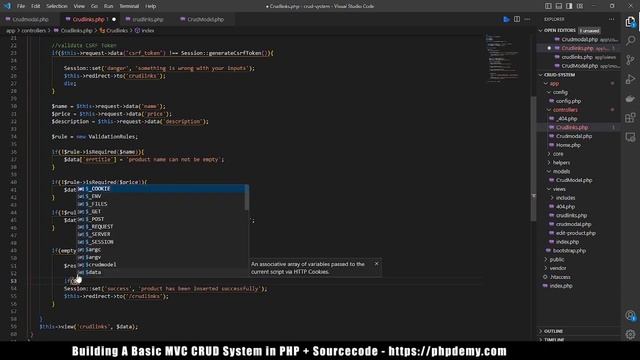This screenshot has height=360, width=640.
Task: Click the Split Editor icon
Action: coord(517,19)
